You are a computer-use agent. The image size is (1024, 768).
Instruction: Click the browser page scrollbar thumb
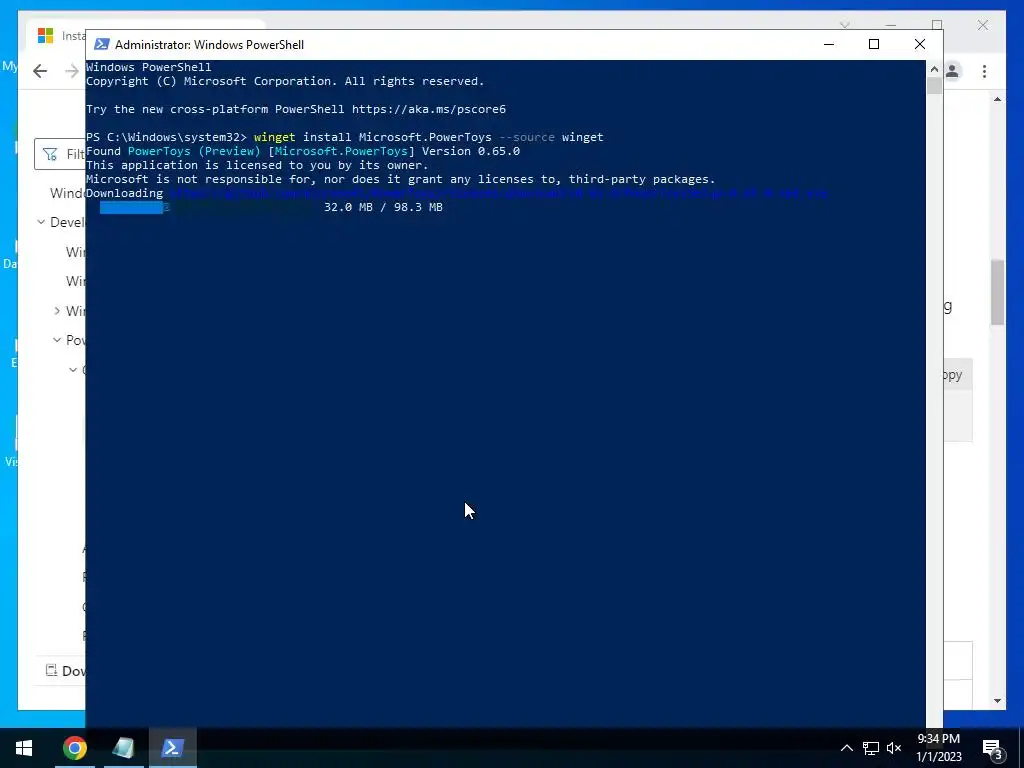[997, 292]
